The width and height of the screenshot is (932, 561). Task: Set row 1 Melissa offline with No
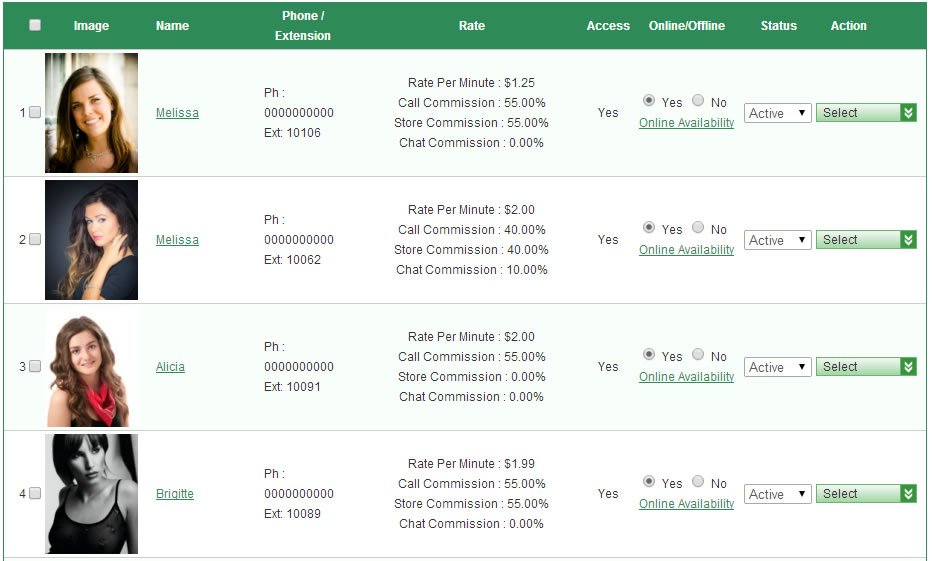698,101
